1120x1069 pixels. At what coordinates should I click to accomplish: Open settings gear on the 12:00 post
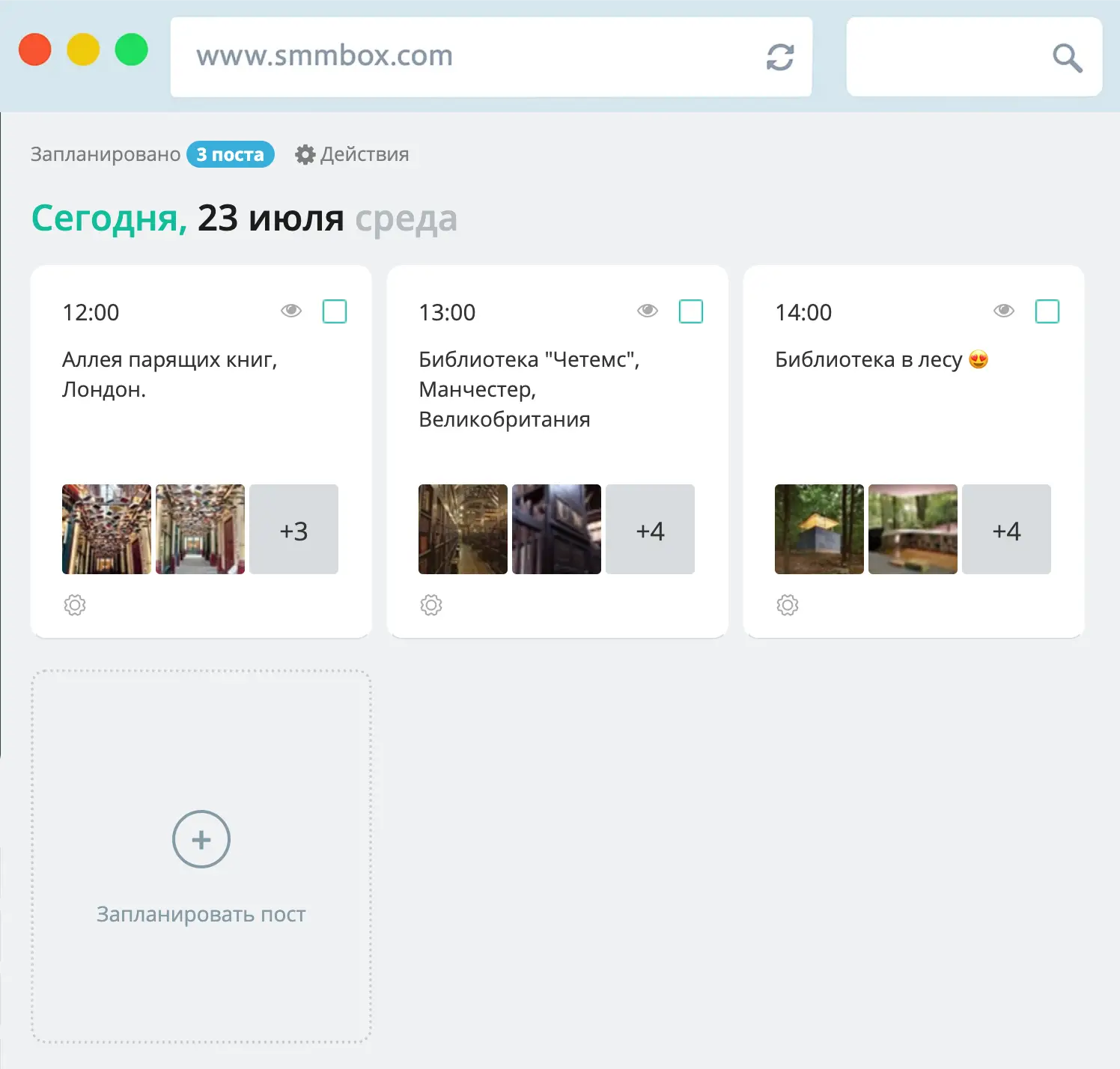(x=75, y=605)
